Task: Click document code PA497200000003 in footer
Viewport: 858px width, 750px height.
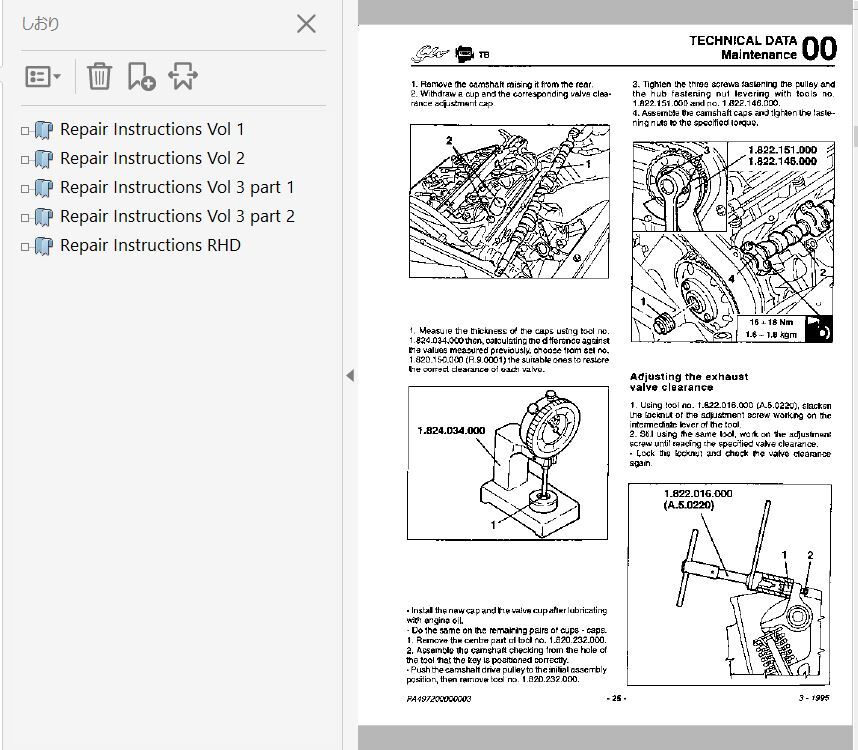Action: tap(439, 699)
